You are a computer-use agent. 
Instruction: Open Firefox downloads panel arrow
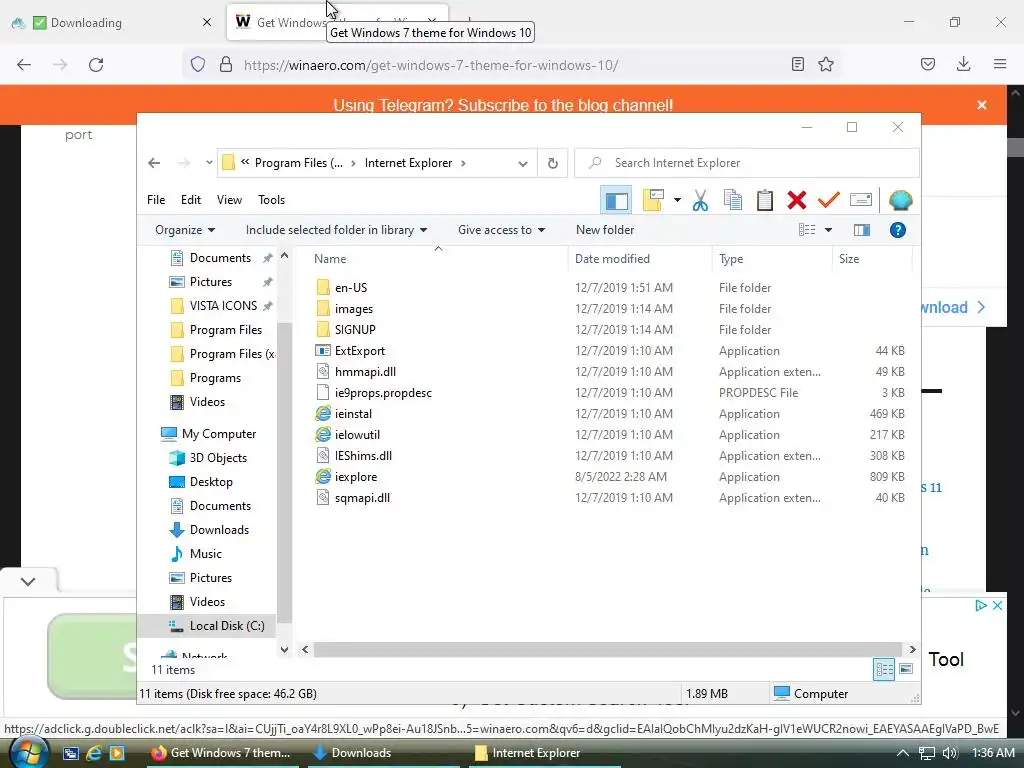pyautogui.click(x=963, y=64)
